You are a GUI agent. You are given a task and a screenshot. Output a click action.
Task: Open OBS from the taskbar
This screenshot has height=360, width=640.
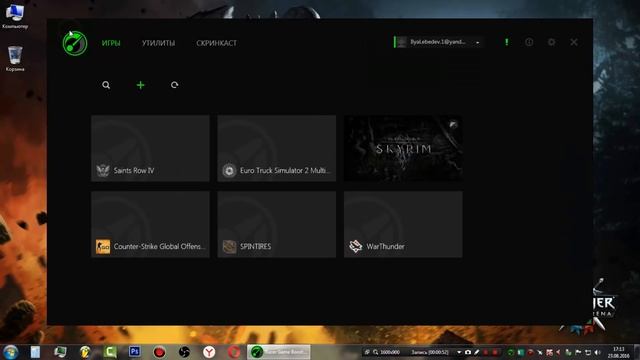coord(184,352)
